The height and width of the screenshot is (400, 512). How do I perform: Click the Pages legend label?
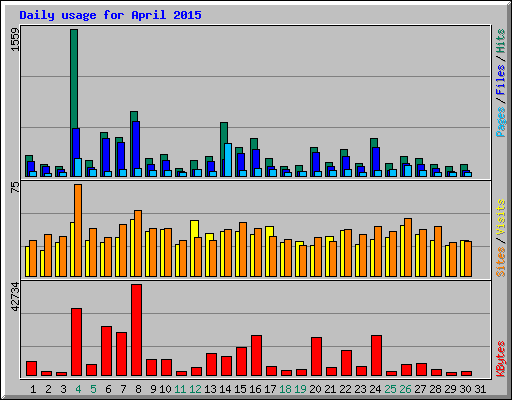point(501,122)
